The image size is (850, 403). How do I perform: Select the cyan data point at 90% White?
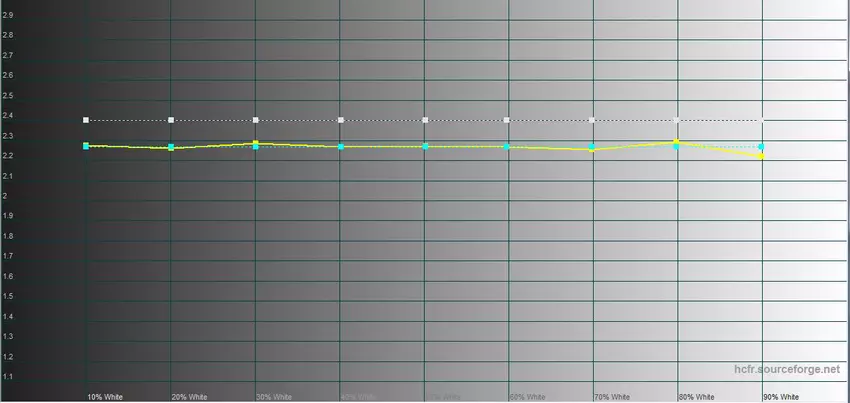tap(762, 147)
